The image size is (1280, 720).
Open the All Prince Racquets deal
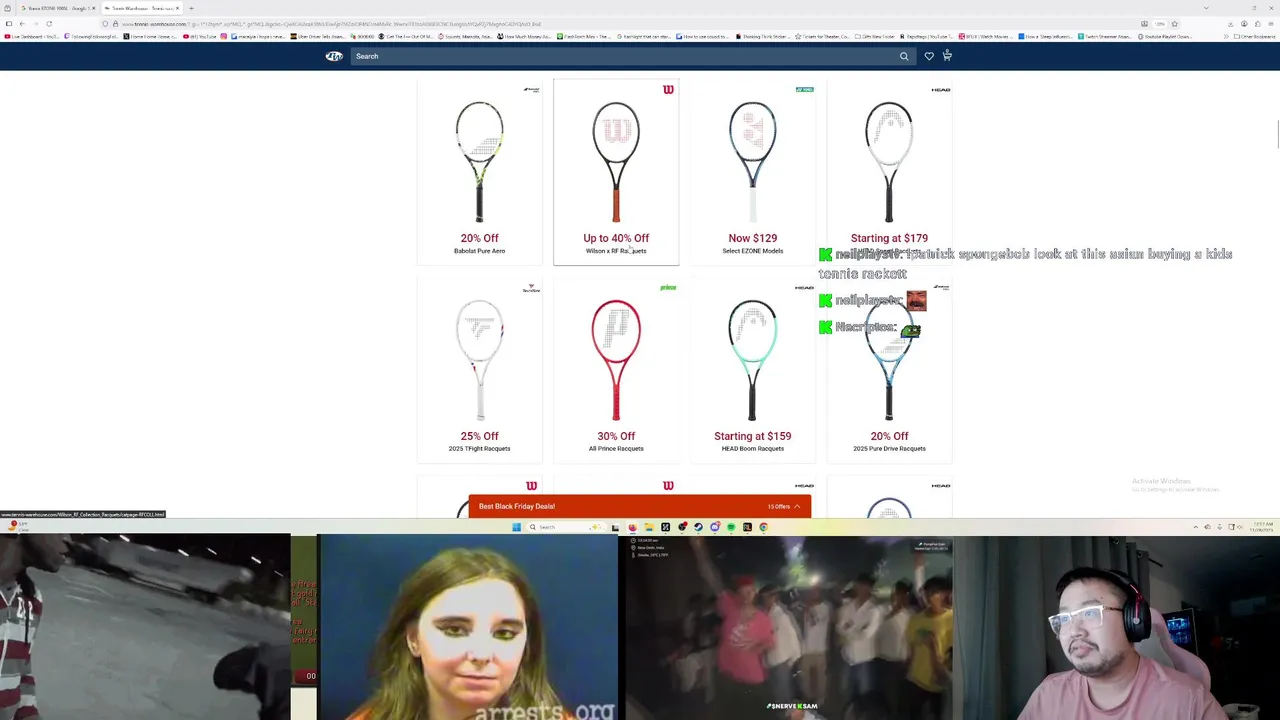[x=616, y=370]
